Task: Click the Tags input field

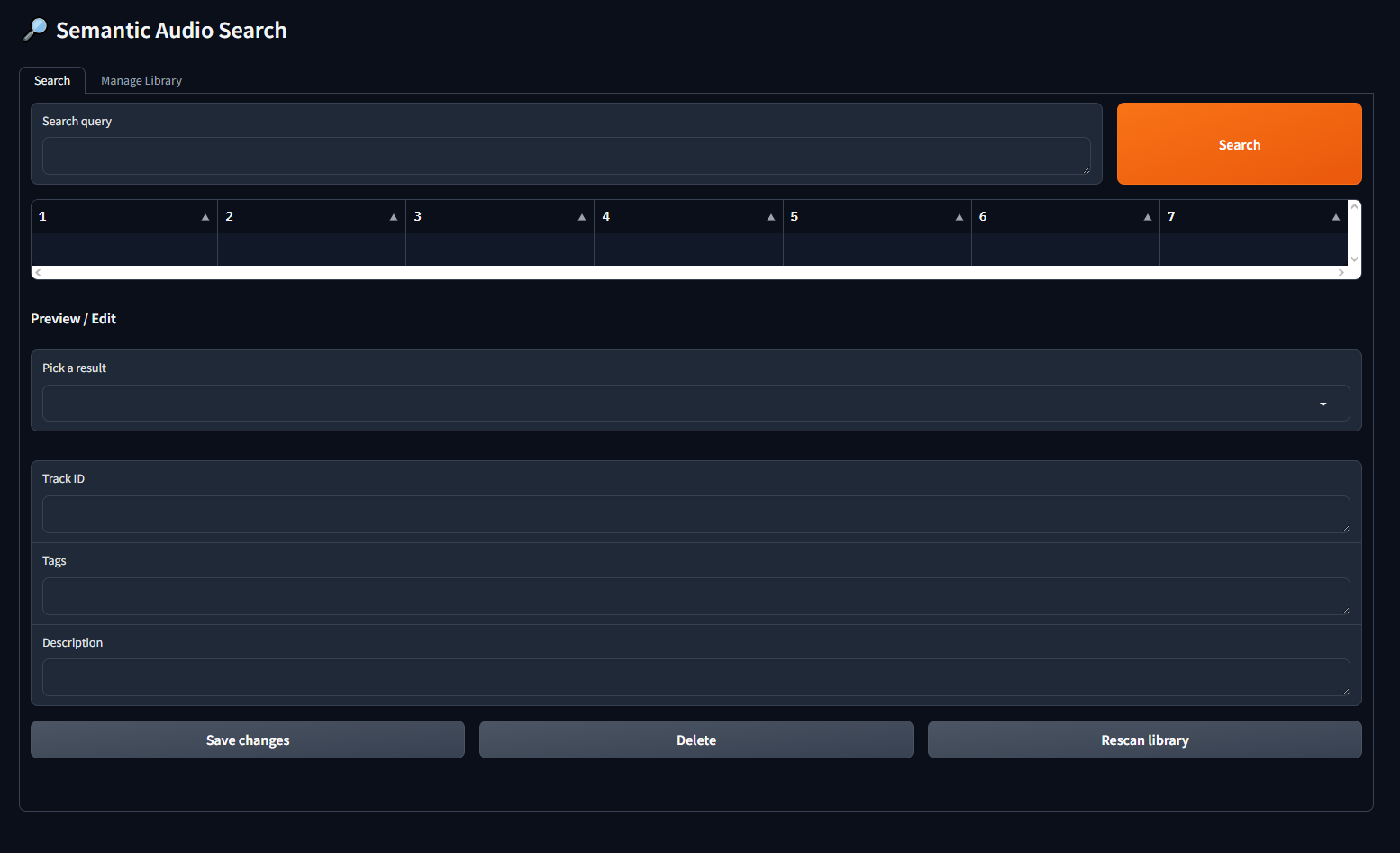Action: tap(695, 596)
